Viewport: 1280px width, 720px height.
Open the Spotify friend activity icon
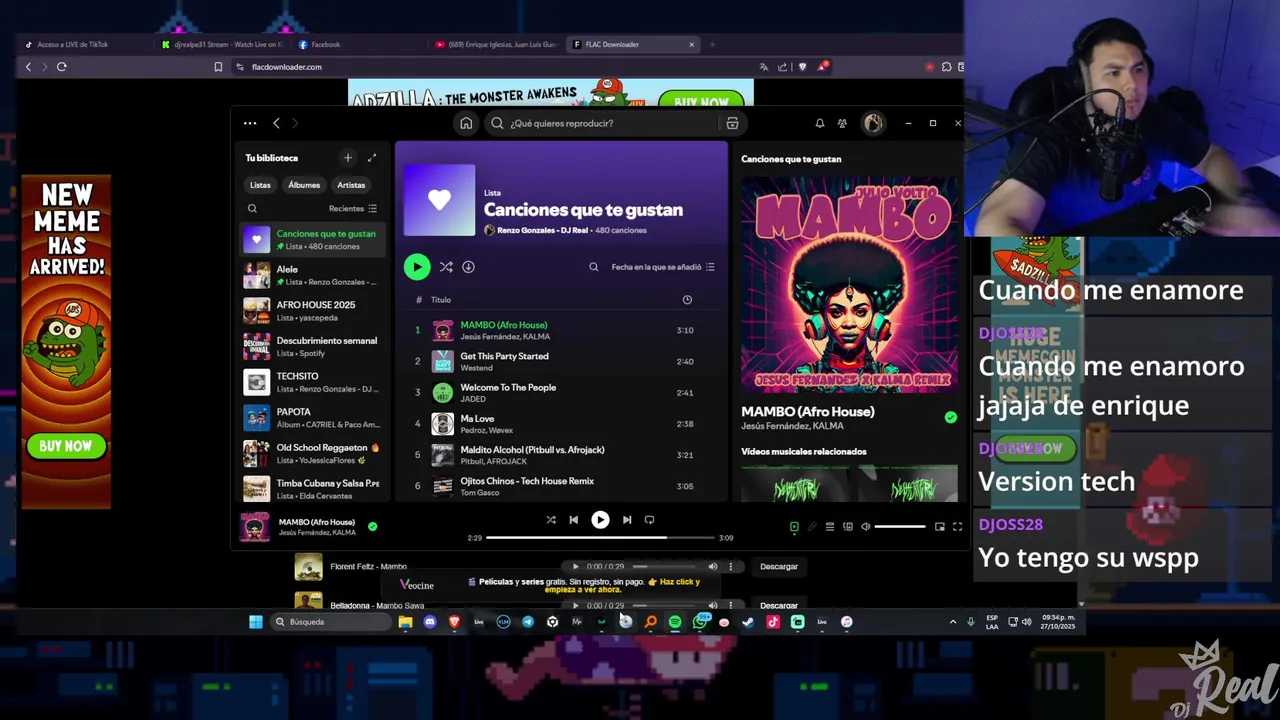click(x=842, y=123)
